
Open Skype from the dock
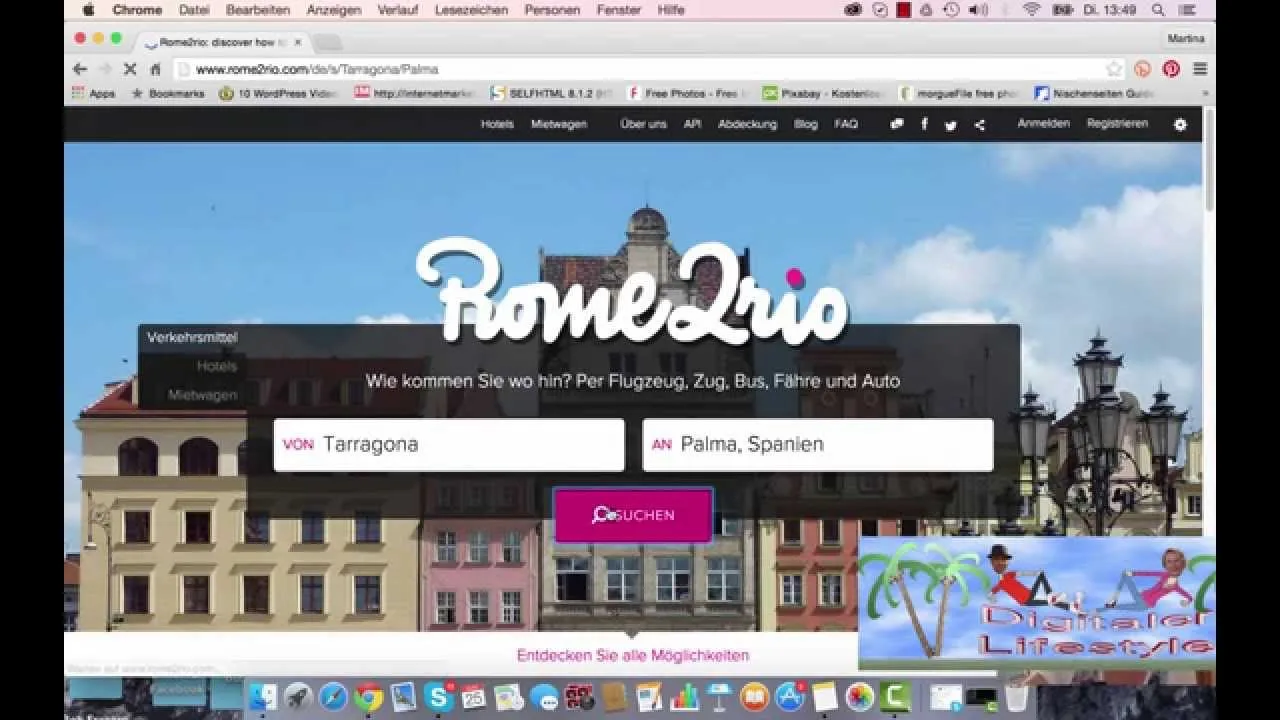coord(438,697)
